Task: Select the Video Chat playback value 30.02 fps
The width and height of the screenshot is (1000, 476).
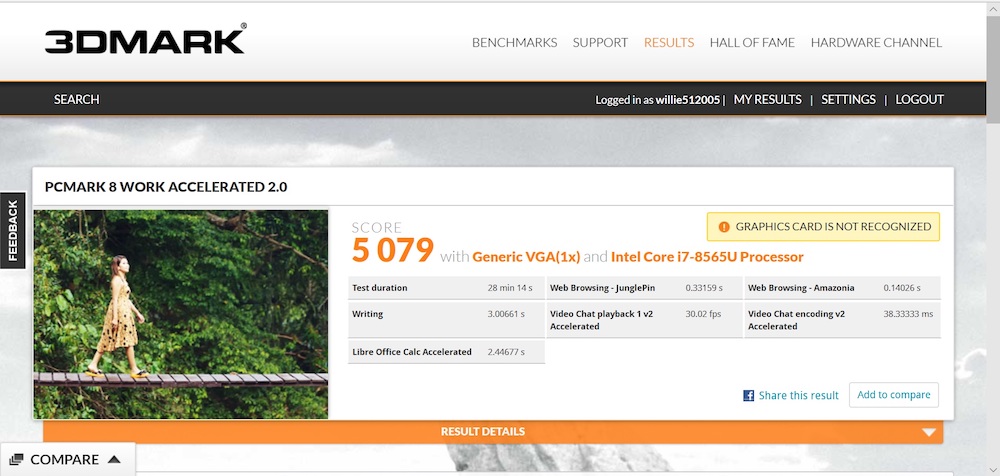Action: click(x=703, y=314)
